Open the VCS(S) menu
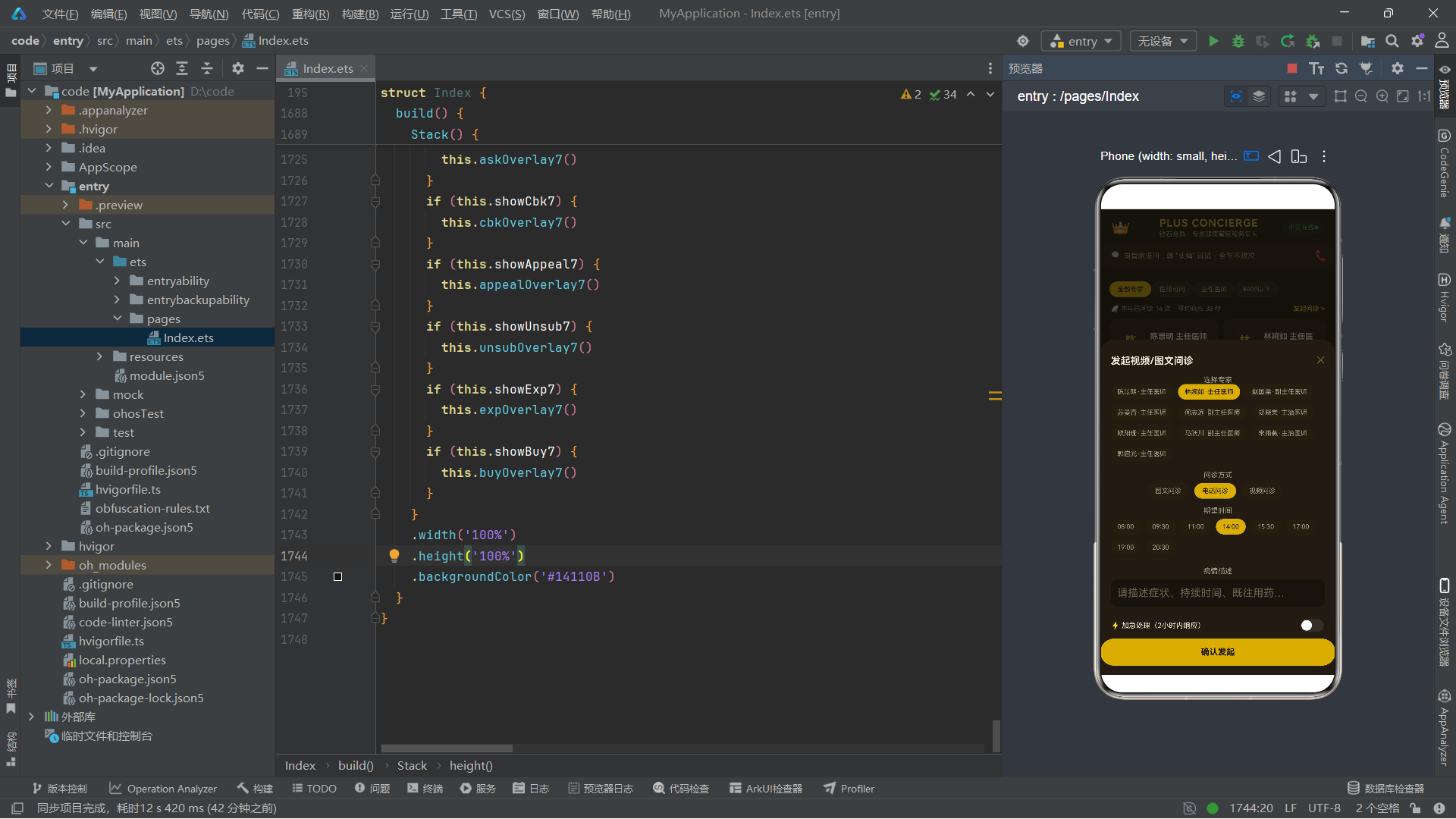 click(507, 14)
